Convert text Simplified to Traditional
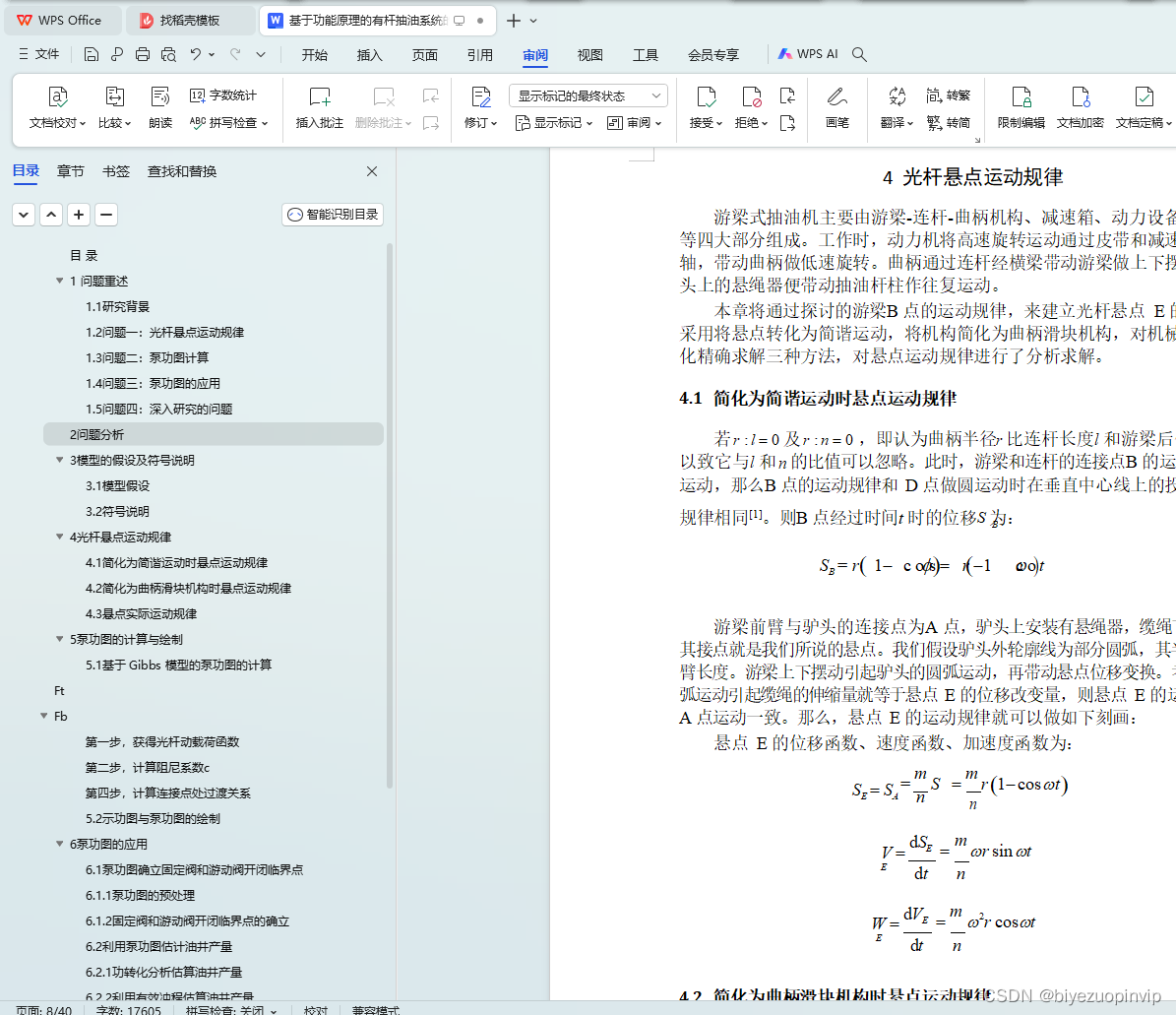 click(x=948, y=95)
